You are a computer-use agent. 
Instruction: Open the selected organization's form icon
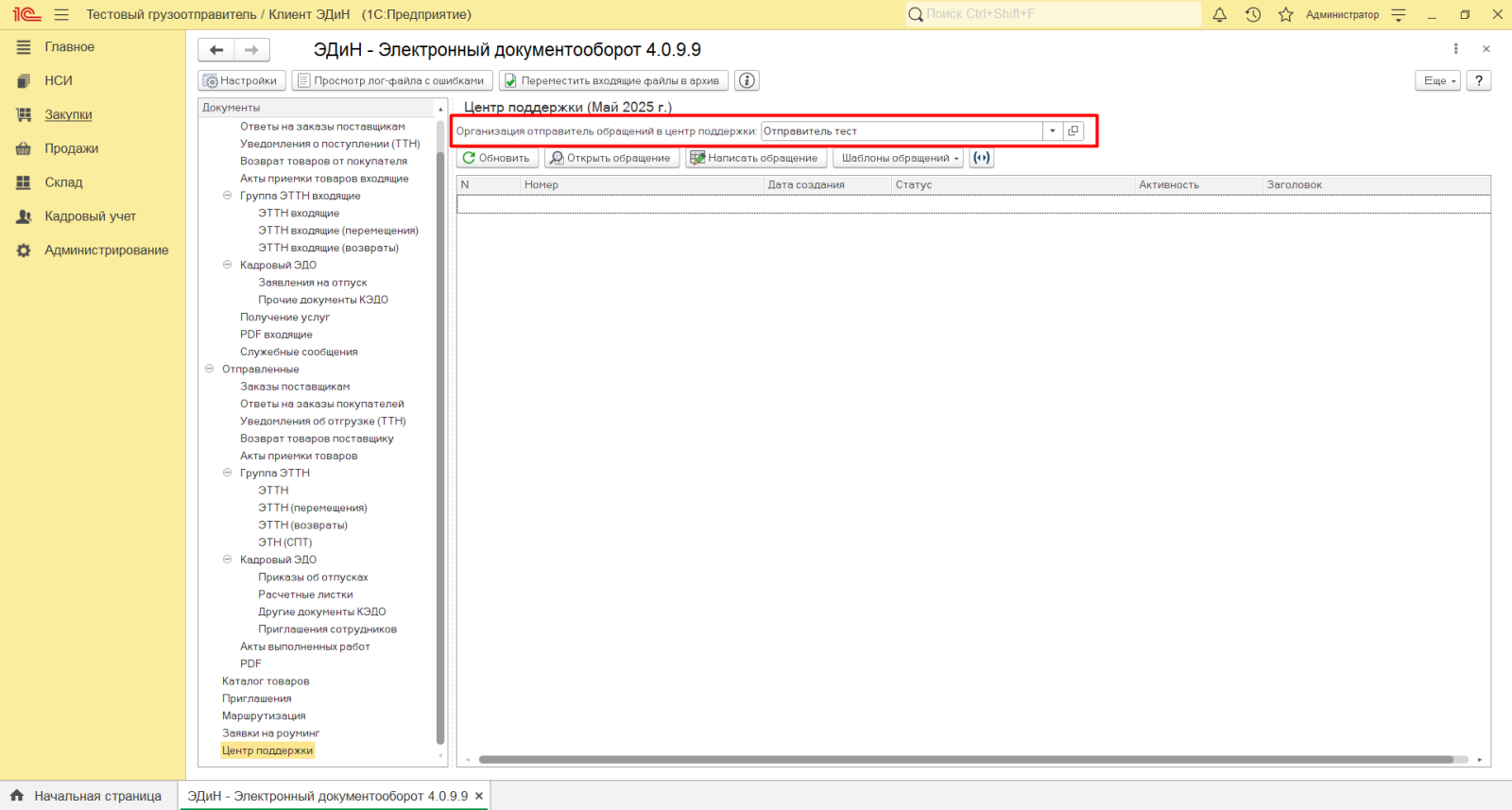click(1074, 131)
